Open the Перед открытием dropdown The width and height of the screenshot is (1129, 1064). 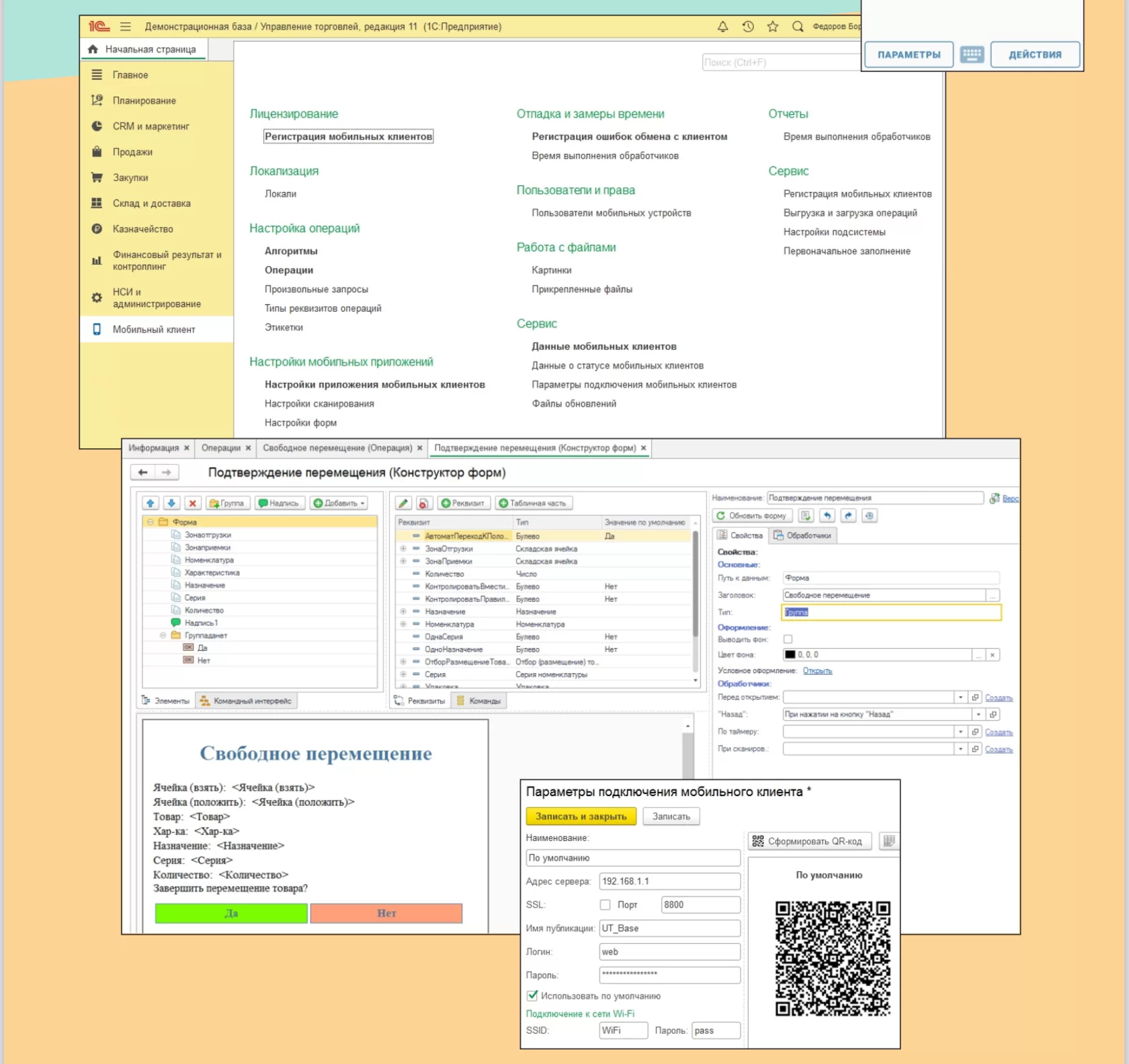[960, 697]
